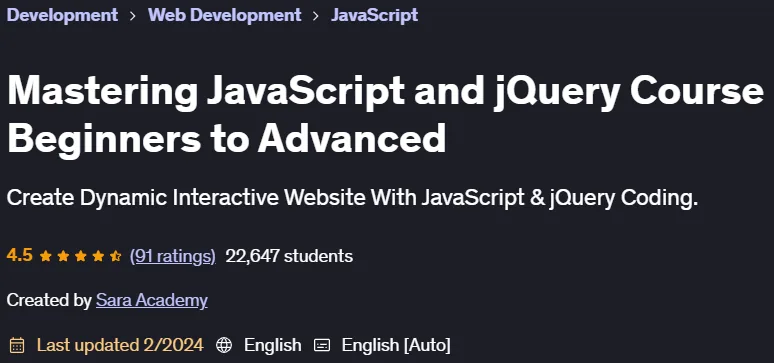Click the first rating star
The image size is (774, 363).
click(46, 256)
